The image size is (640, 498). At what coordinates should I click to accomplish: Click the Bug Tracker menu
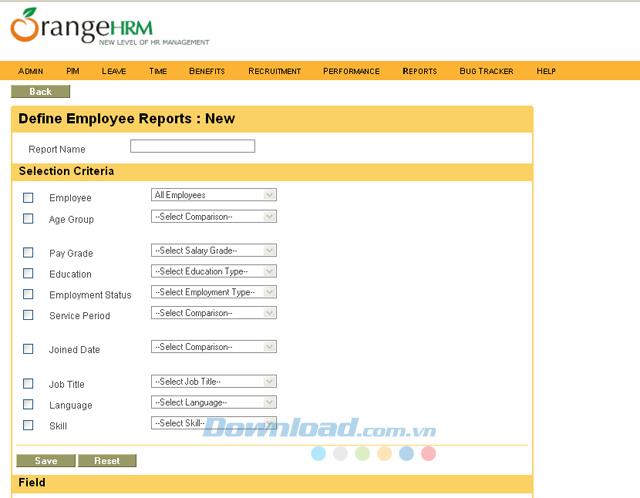[x=486, y=71]
